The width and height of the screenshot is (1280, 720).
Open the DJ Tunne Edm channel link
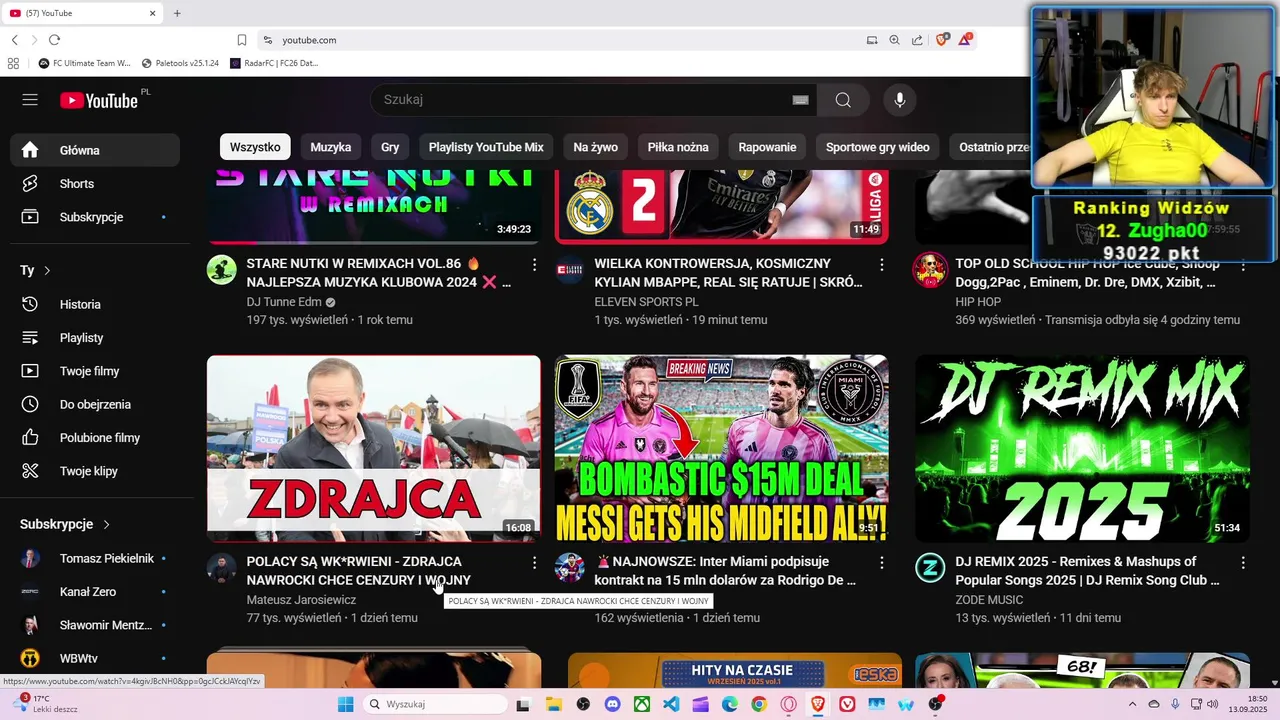(x=285, y=302)
